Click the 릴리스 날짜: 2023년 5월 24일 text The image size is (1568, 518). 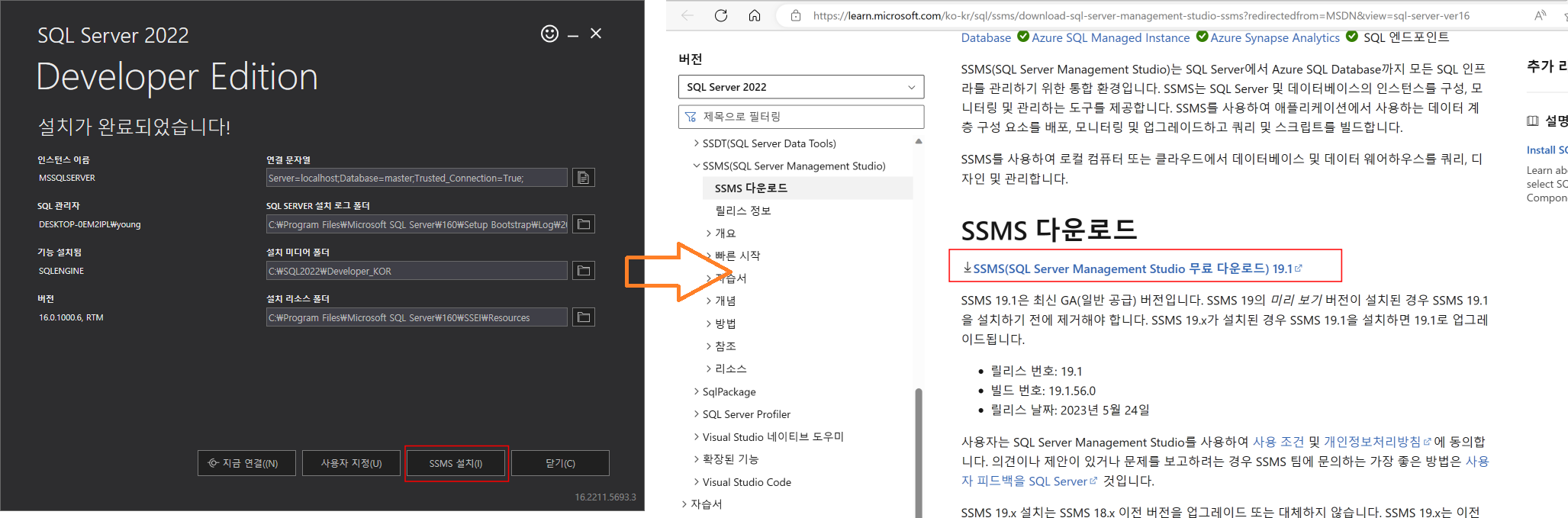point(1070,410)
